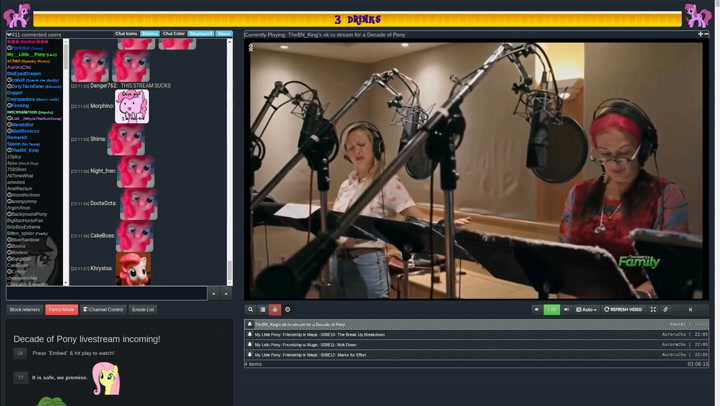Click the playlist list view icon
This screenshot has width=720, height=406.
(x=263, y=310)
